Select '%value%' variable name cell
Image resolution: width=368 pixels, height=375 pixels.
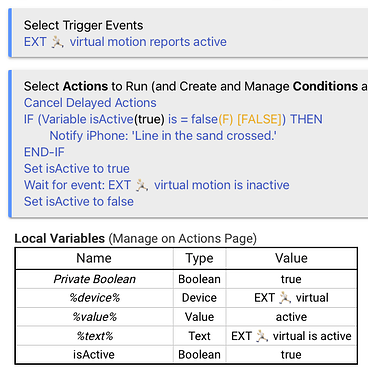pos(94,317)
